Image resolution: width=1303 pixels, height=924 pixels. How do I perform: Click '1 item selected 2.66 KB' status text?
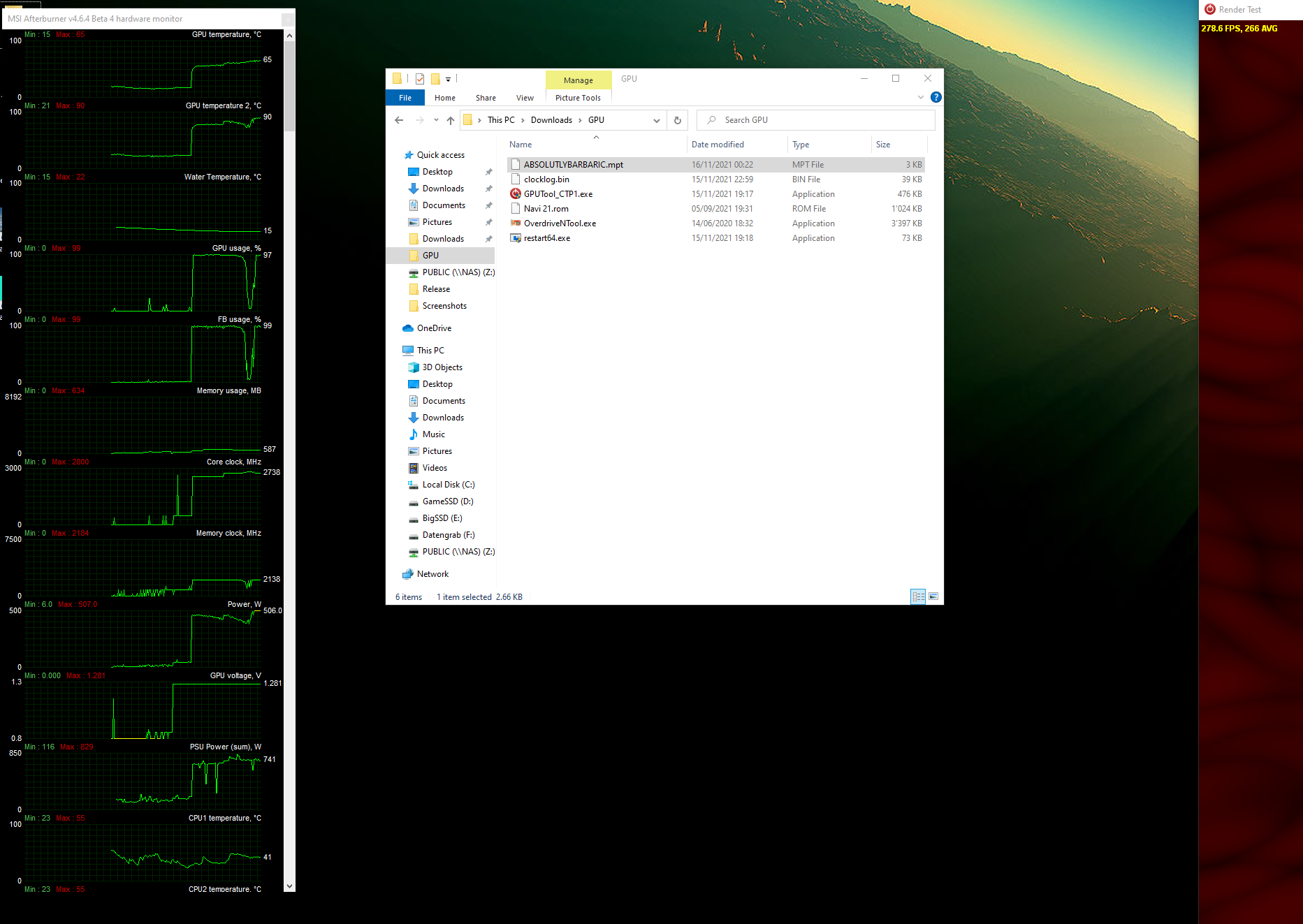(479, 597)
